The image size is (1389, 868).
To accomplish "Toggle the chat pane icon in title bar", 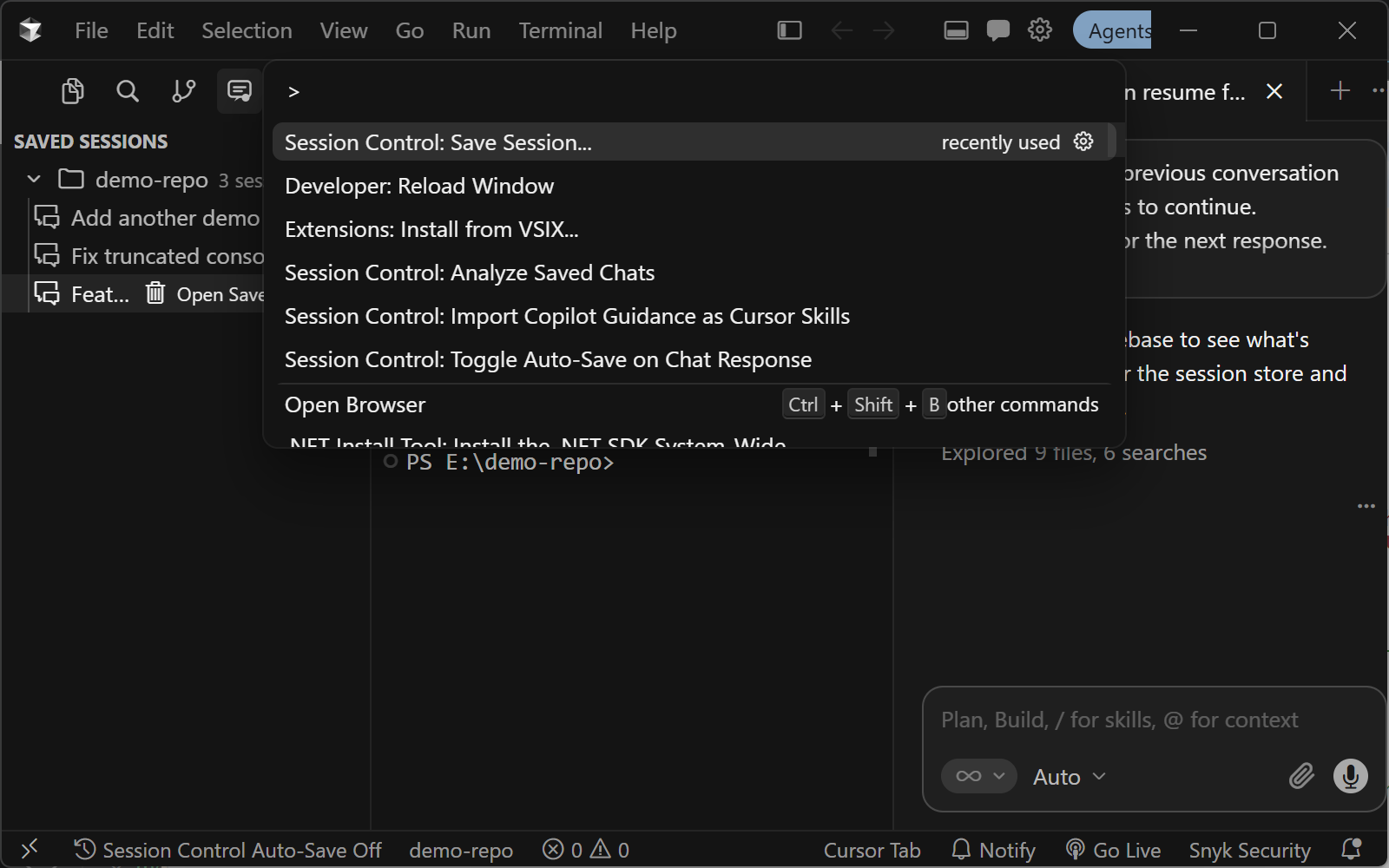I will pyautogui.click(x=998, y=30).
